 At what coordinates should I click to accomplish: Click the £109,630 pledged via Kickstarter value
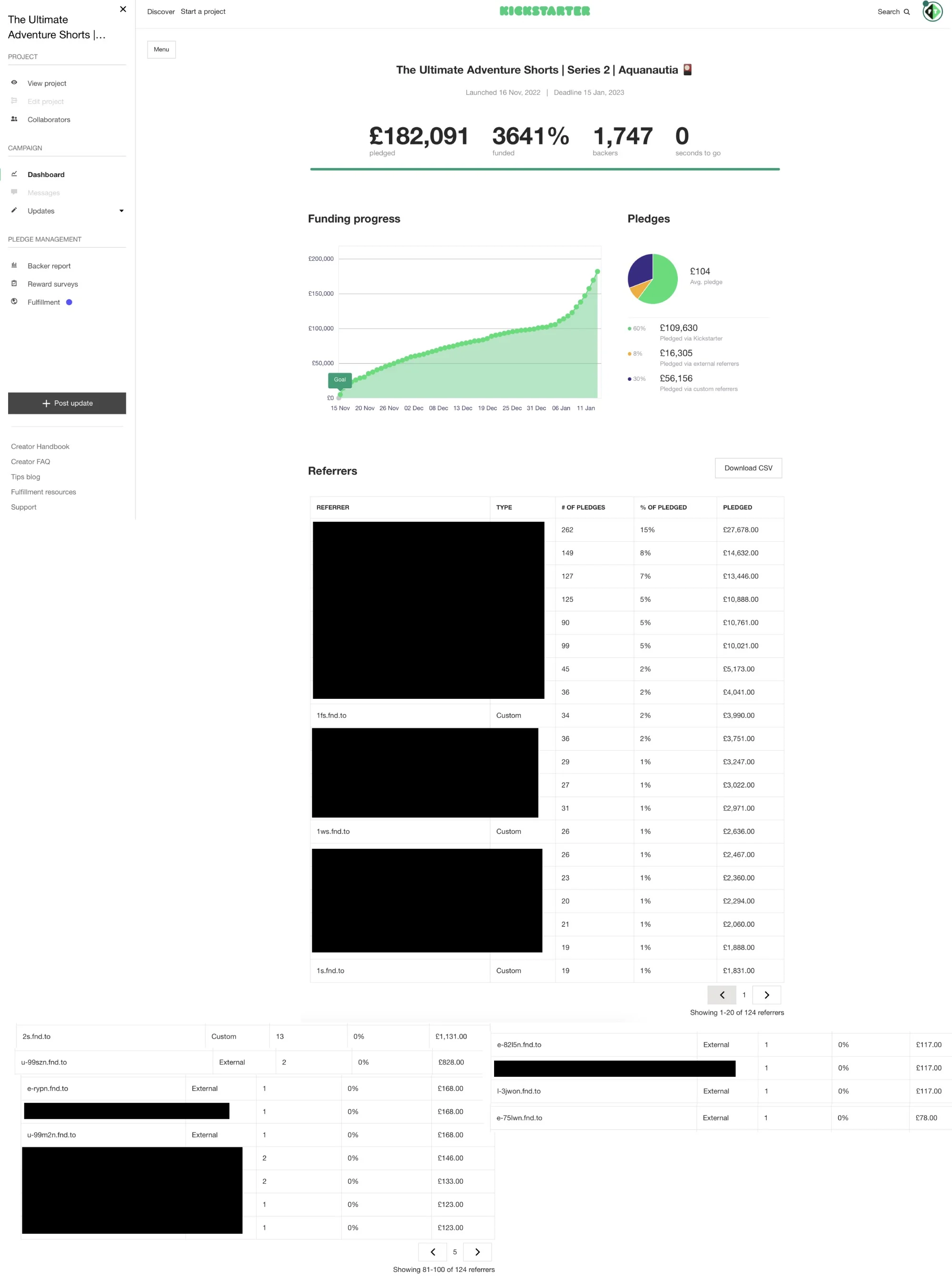(x=678, y=328)
